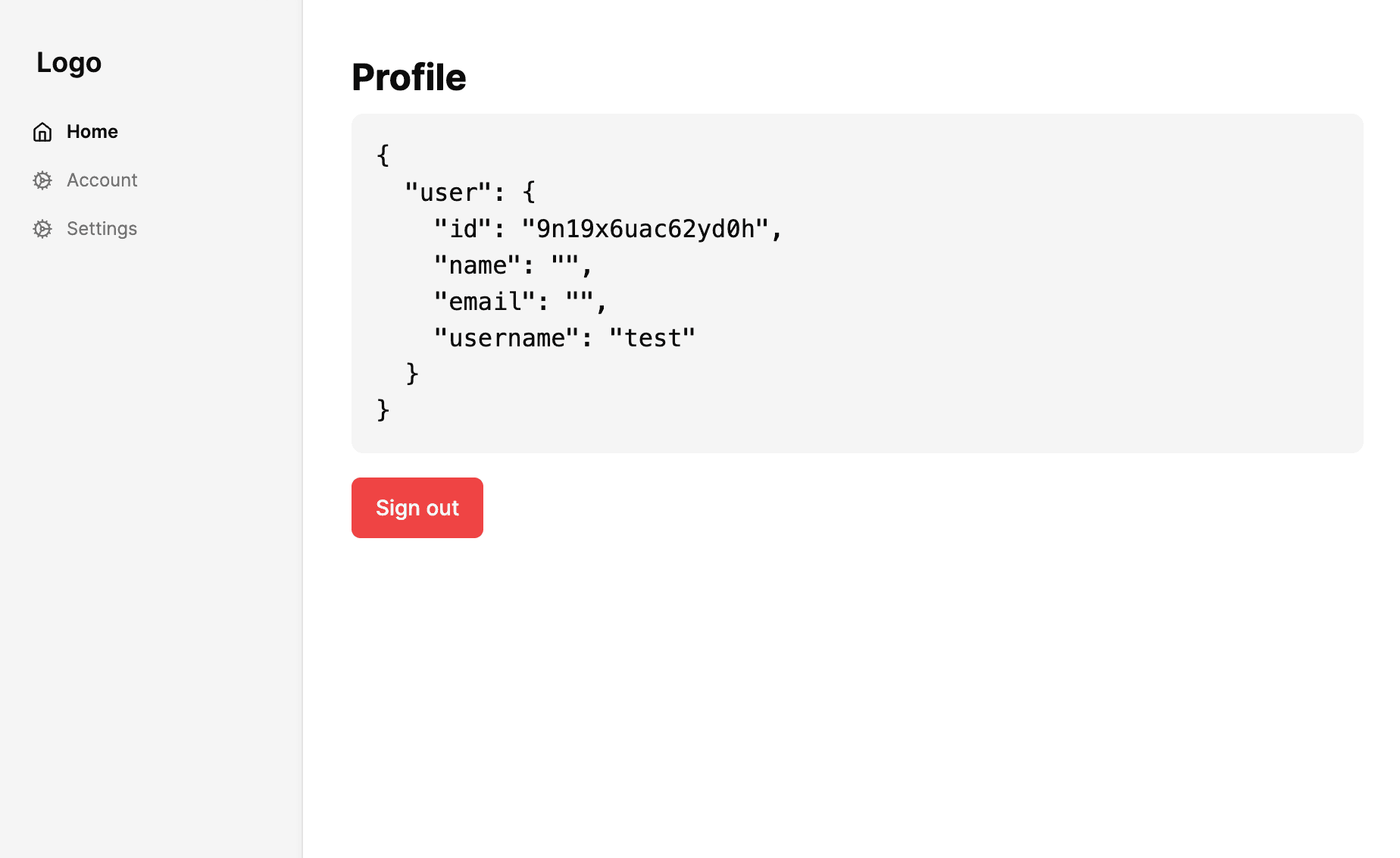
Task: Click the username value "test"
Action: click(x=652, y=338)
